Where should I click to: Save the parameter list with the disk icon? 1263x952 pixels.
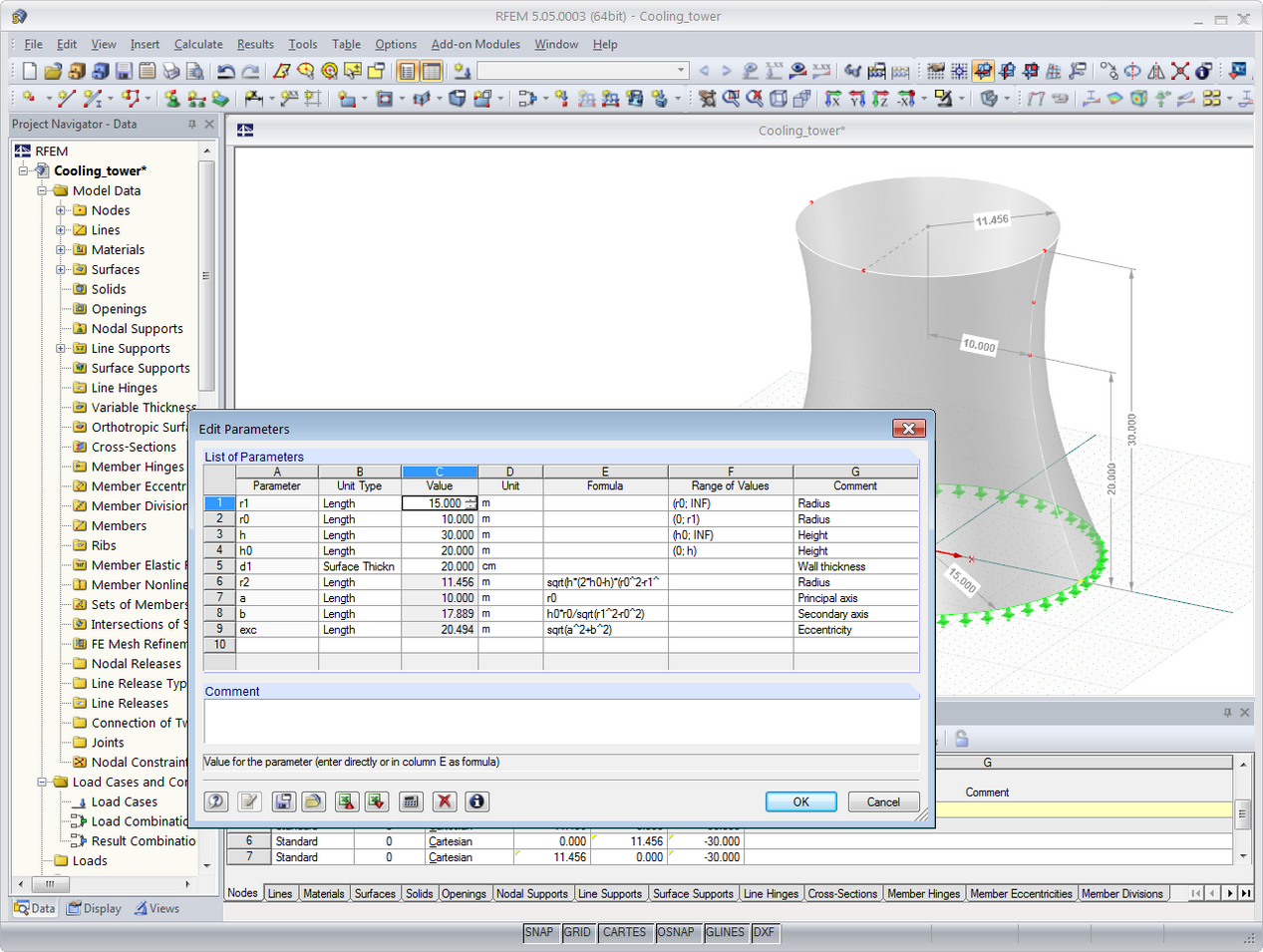pyautogui.click(x=284, y=801)
